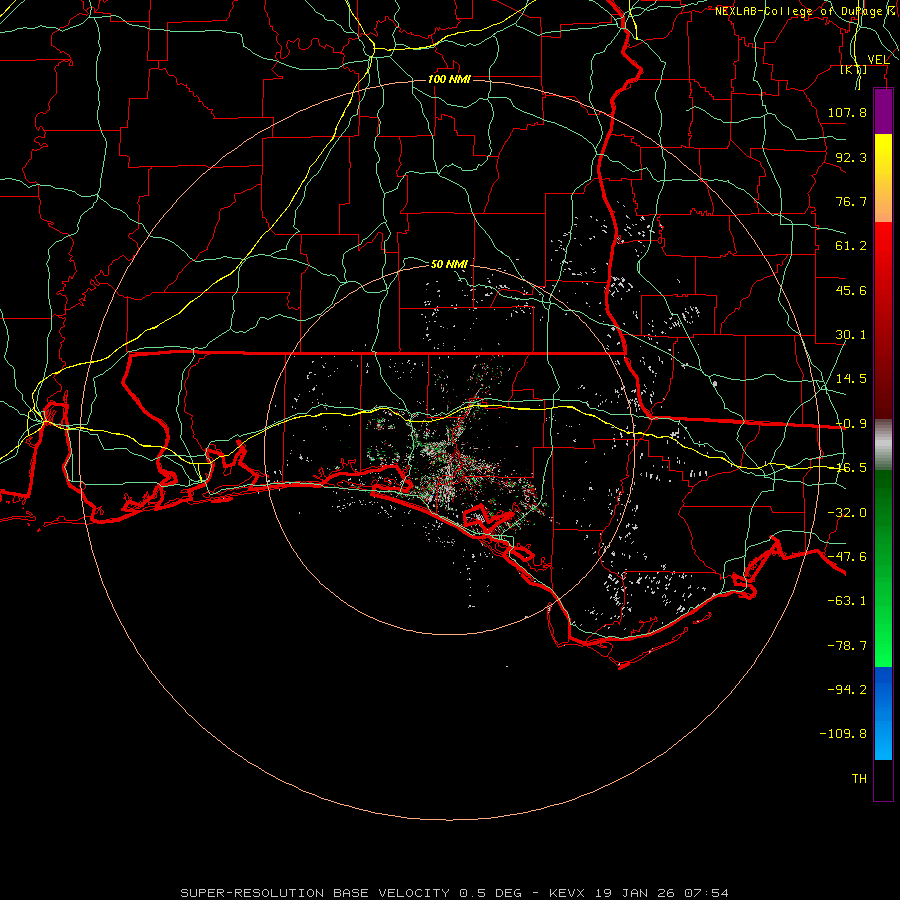This screenshot has width=900, height=900.
Task: Select the 107.8 legend value
Action: coord(847,112)
